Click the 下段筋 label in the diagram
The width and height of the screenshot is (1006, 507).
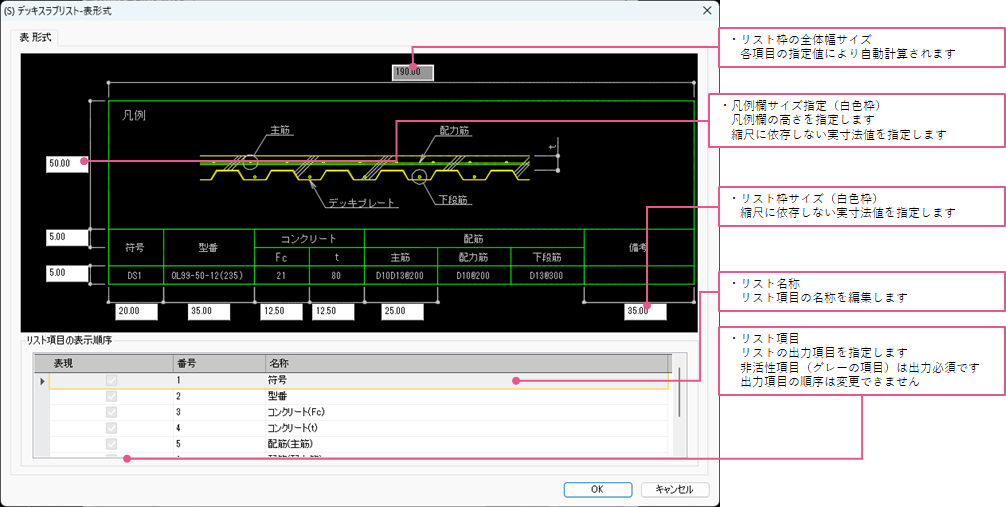click(456, 200)
